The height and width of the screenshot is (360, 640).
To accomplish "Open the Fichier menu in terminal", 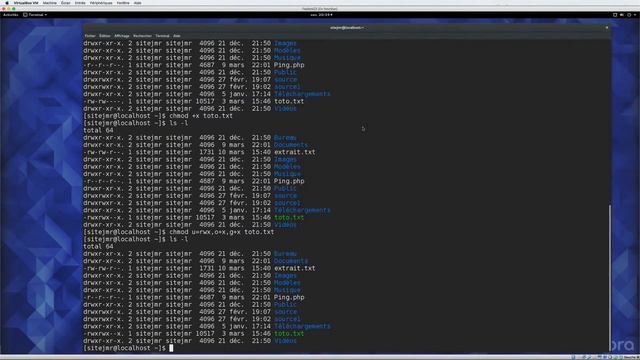I will [90, 36].
